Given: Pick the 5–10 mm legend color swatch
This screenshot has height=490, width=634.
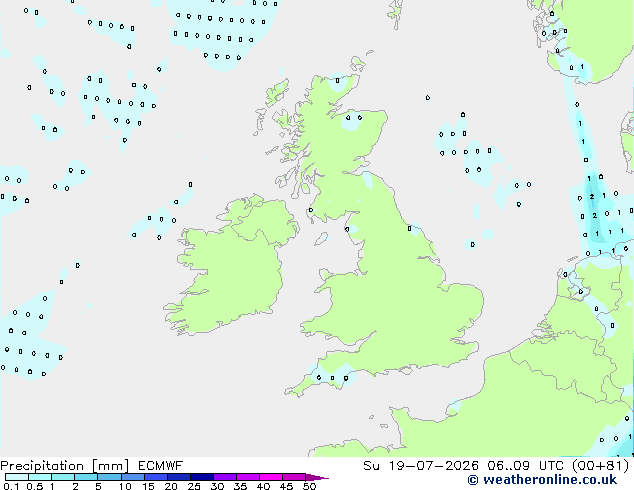Looking at the screenshot, I should pos(109,477).
